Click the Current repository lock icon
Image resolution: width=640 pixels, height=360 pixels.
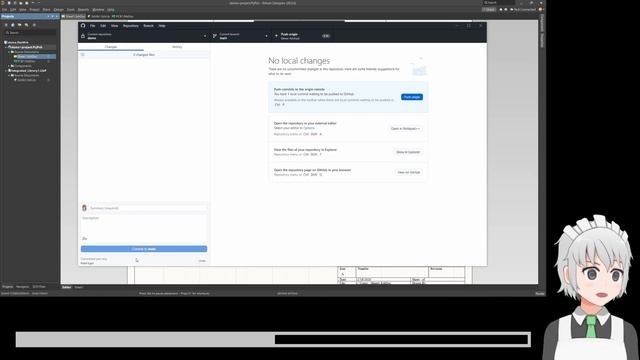click(83, 36)
